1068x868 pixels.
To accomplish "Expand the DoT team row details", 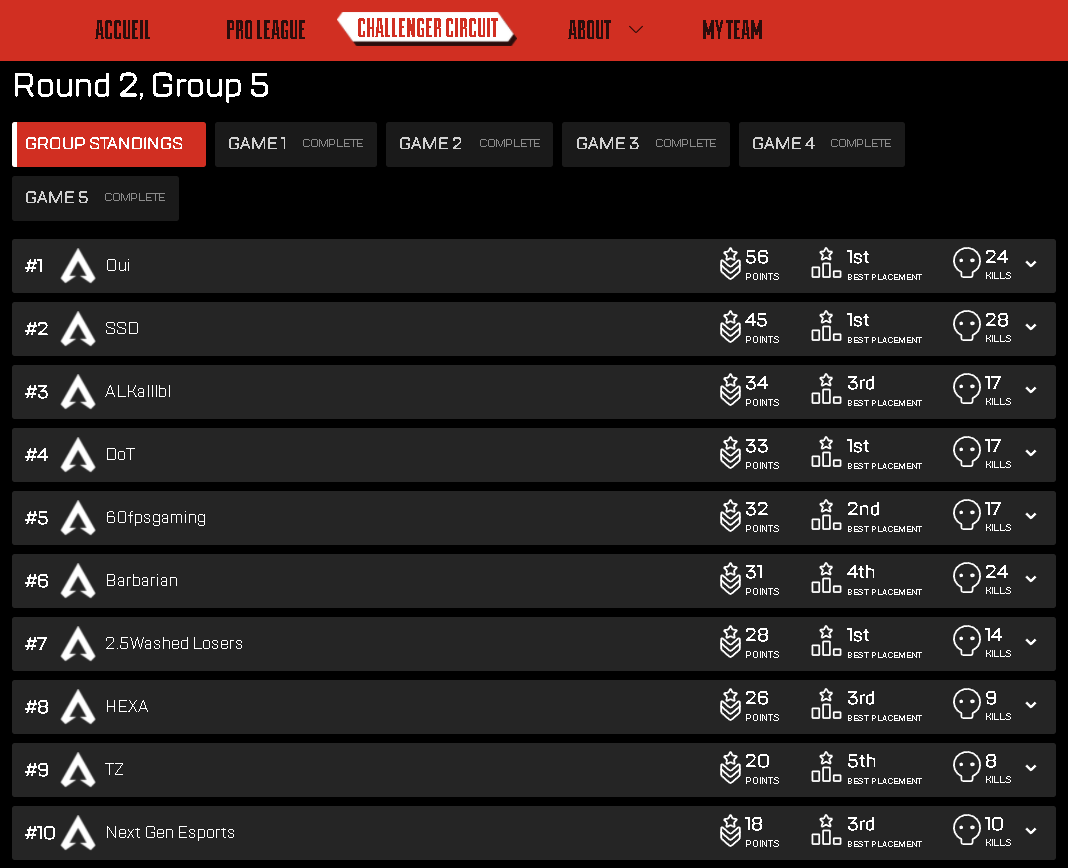I will [1031, 453].
